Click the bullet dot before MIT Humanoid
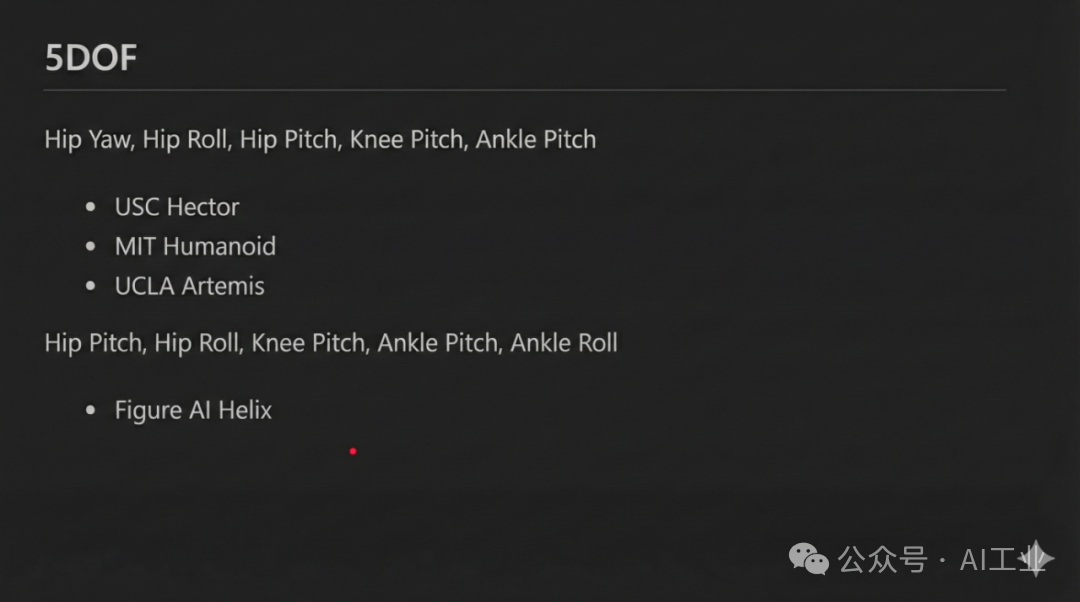 [x=92, y=247]
